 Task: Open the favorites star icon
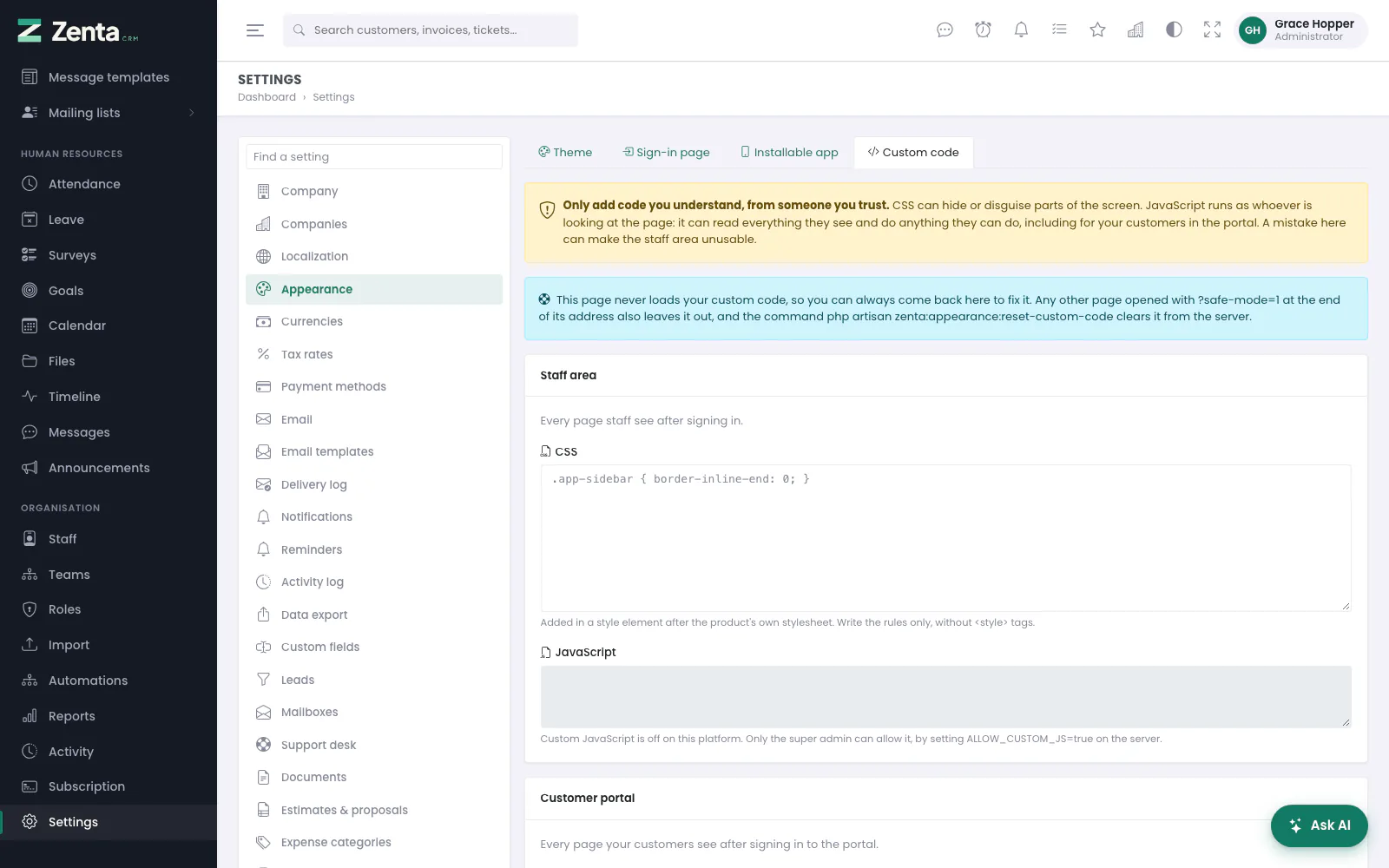coord(1097,30)
